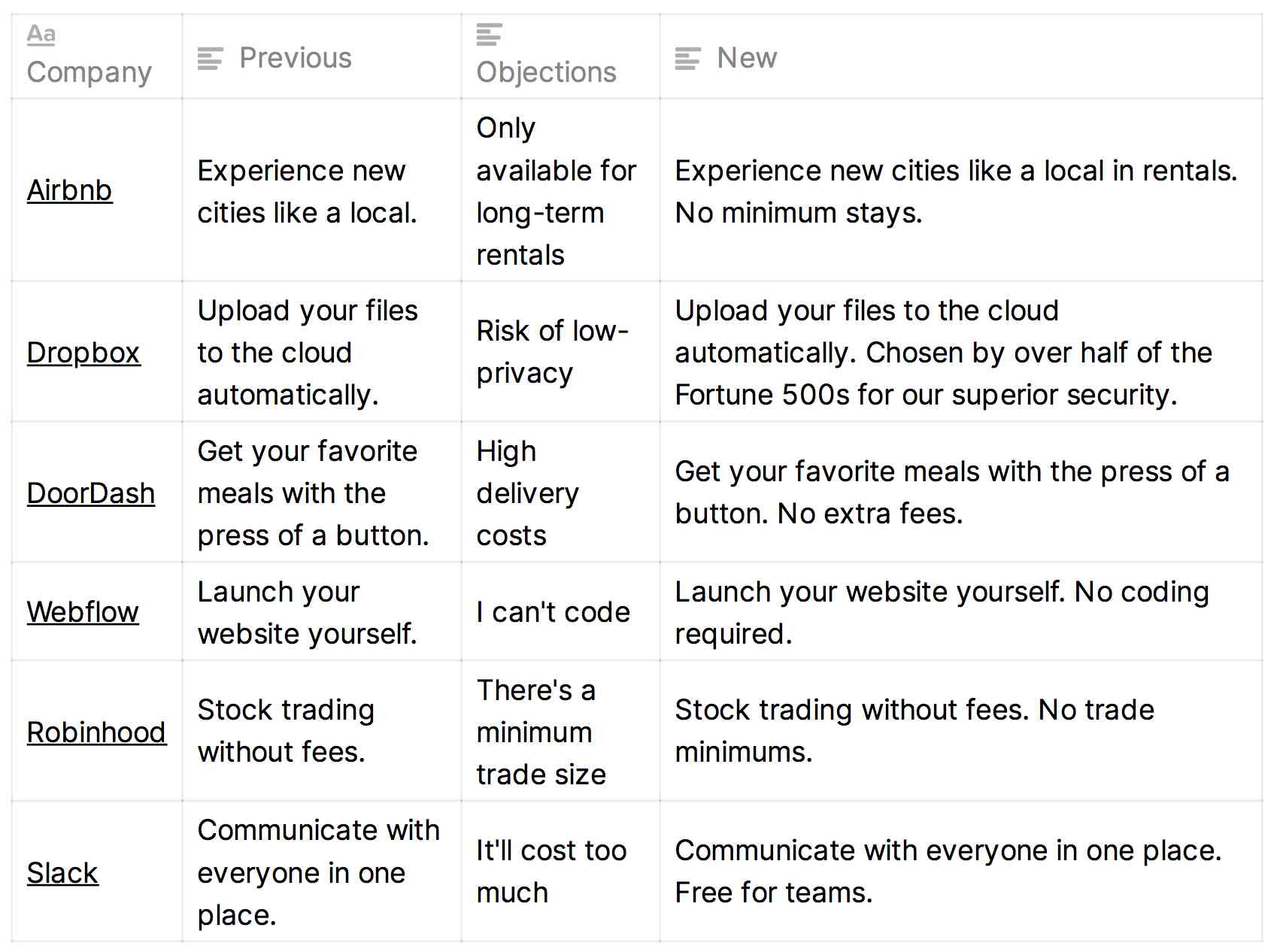This screenshot has height=952, width=1274.
Task: Open the Company column header menu
Action: coord(89,71)
